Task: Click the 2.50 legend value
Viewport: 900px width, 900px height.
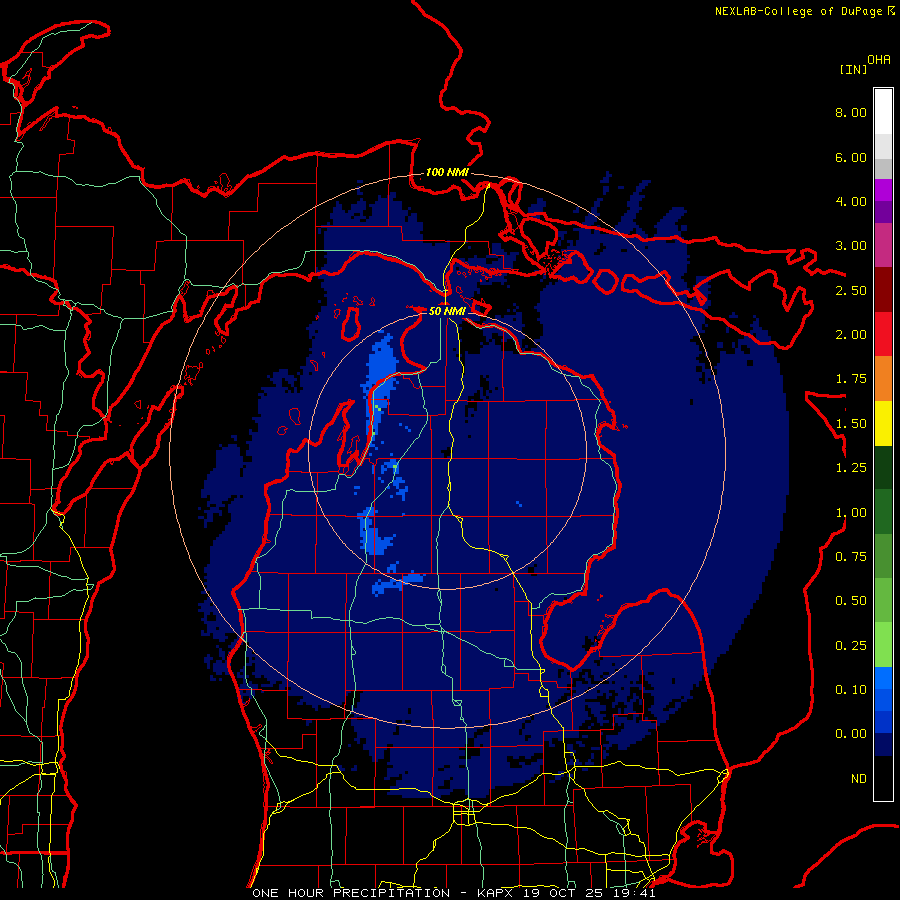Action: tap(851, 290)
